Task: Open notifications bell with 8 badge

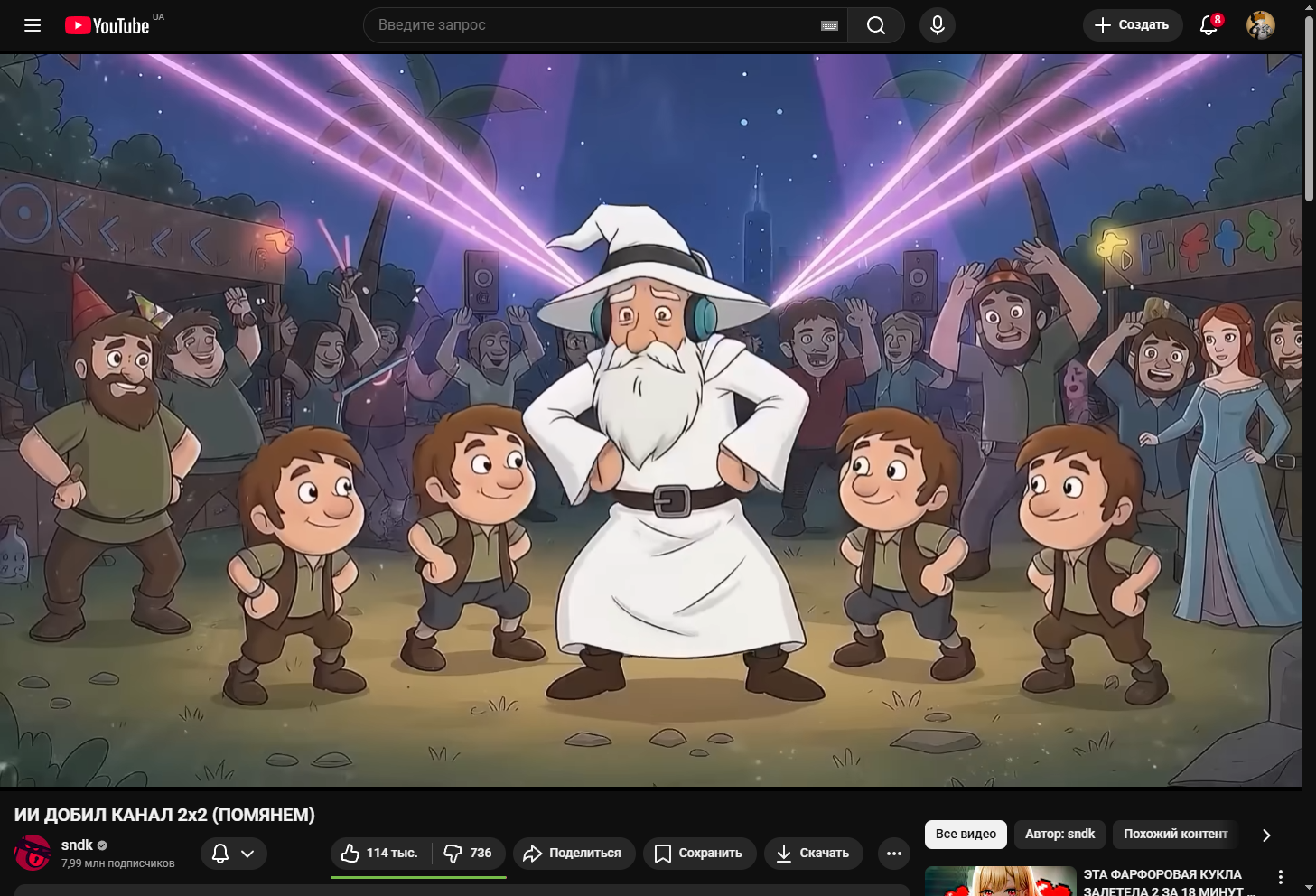Action: (x=1209, y=25)
